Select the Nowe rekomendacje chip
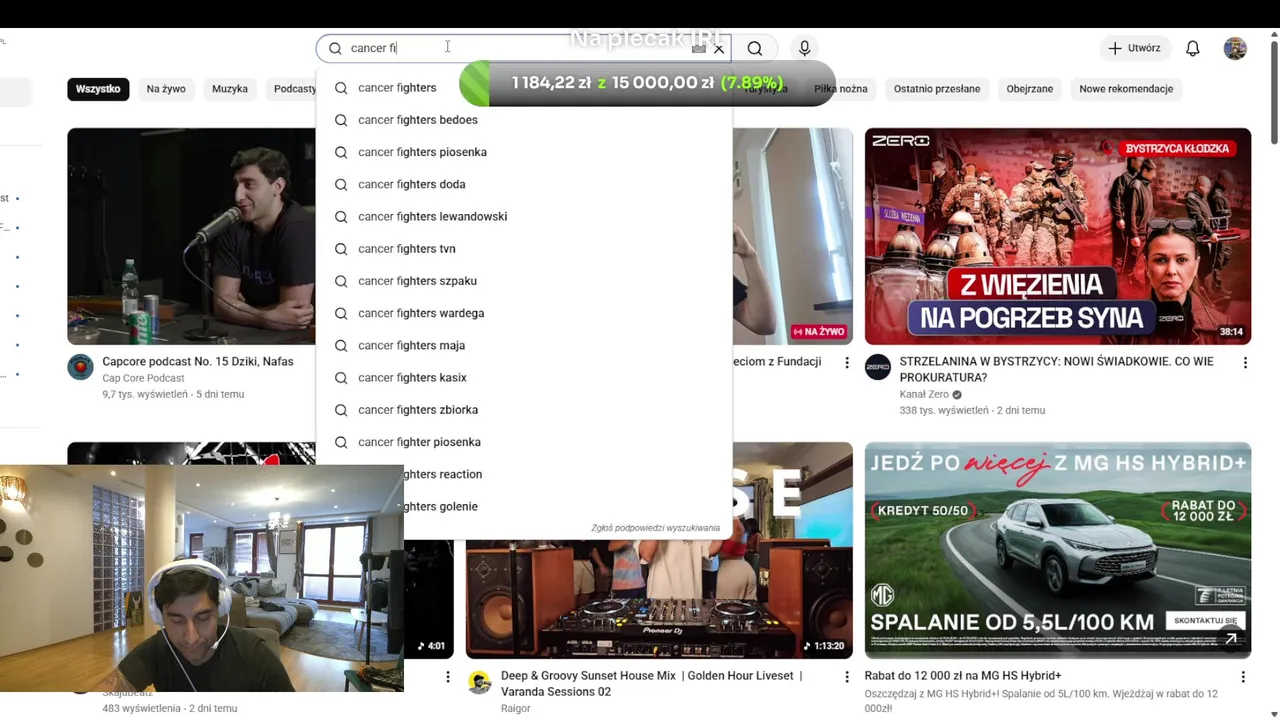The image size is (1280, 720). (1126, 89)
